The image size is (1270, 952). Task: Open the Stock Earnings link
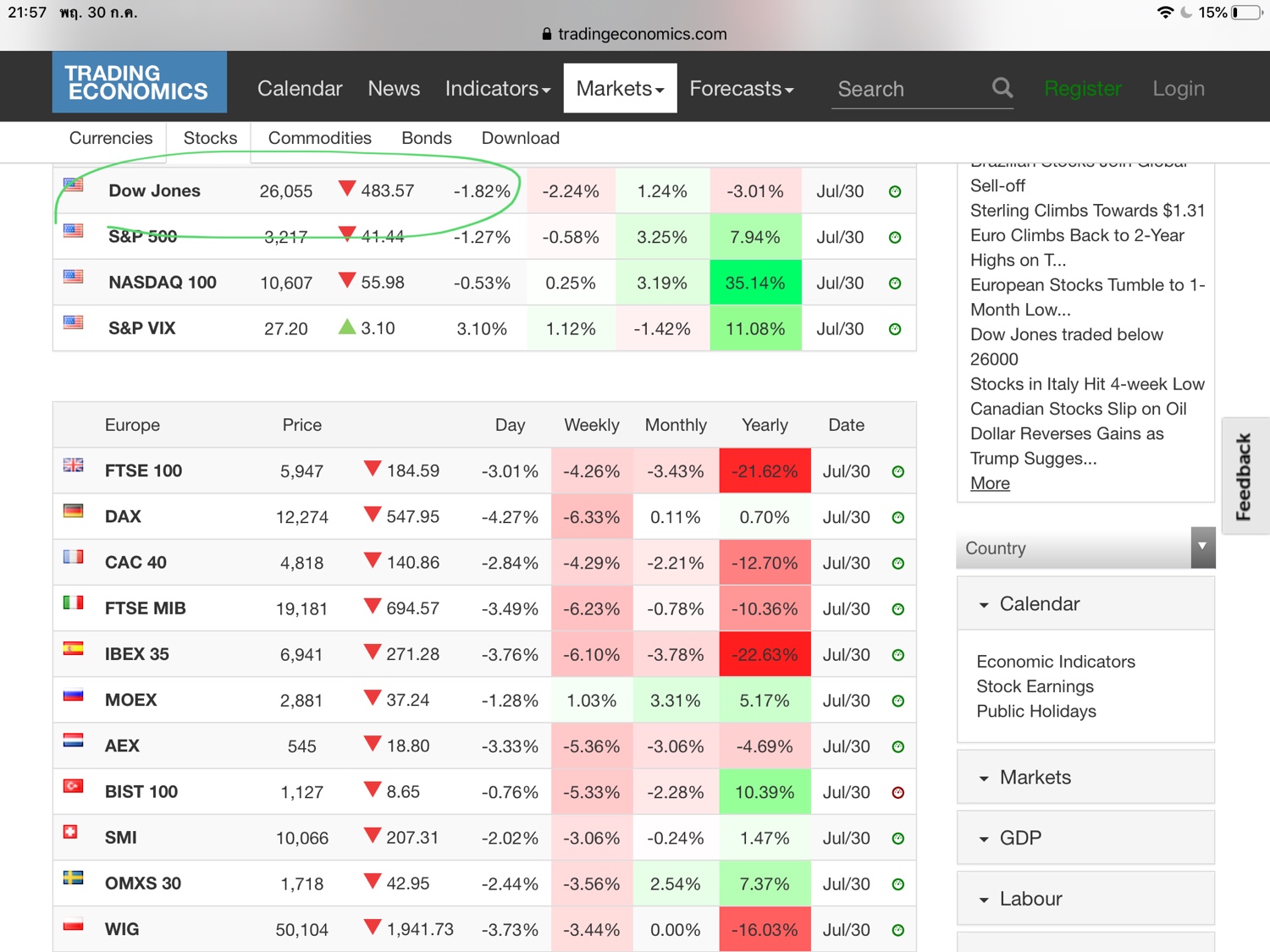click(x=1035, y=686)
